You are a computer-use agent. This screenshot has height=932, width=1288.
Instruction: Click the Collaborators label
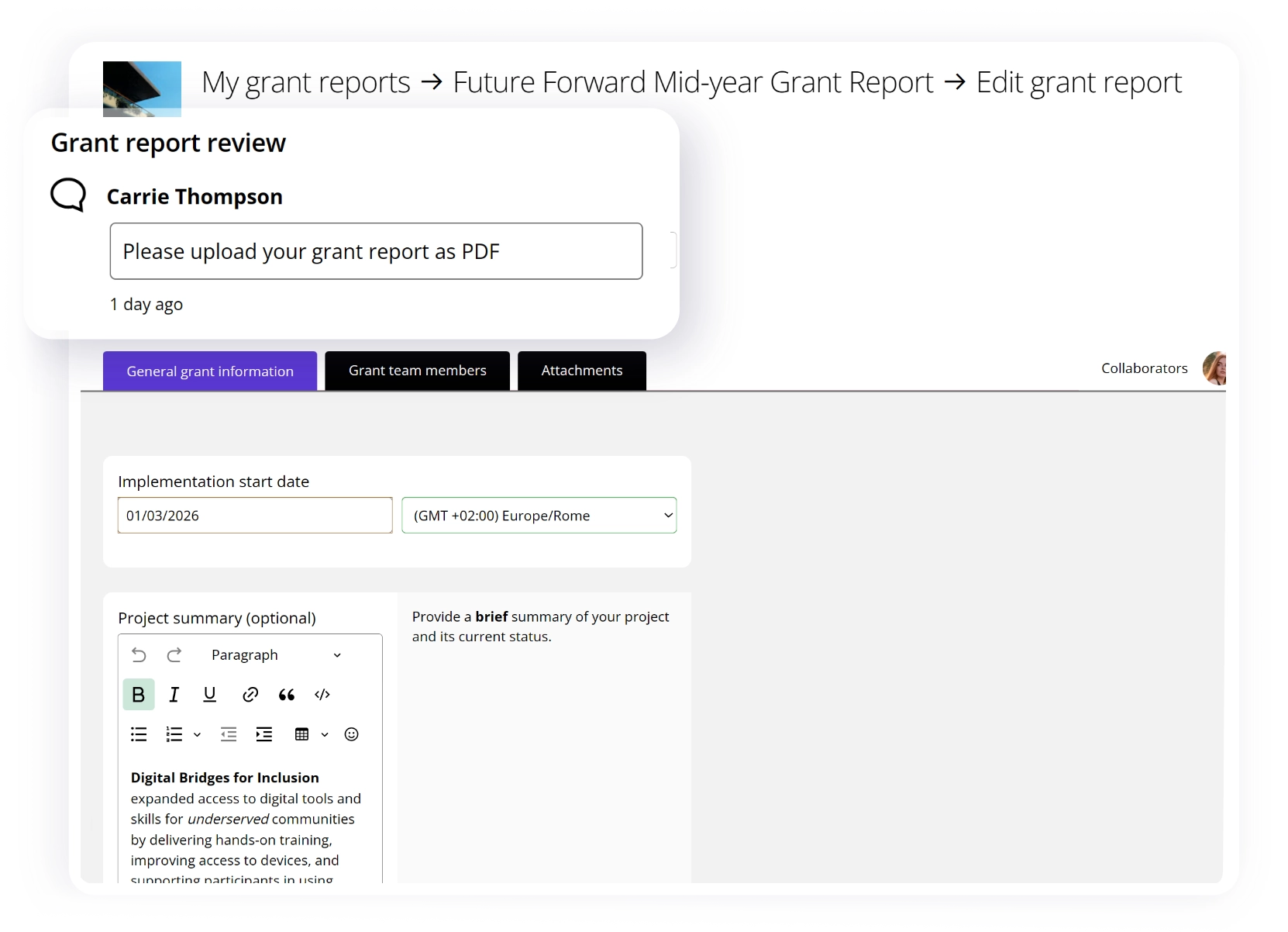point(1145,368)
